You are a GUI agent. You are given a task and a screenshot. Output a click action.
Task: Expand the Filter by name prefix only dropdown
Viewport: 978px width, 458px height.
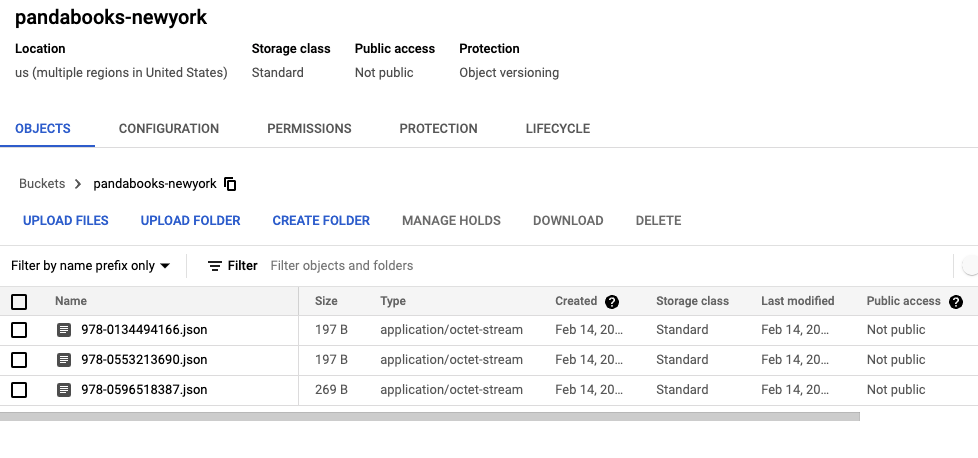[x=90, y=266]
